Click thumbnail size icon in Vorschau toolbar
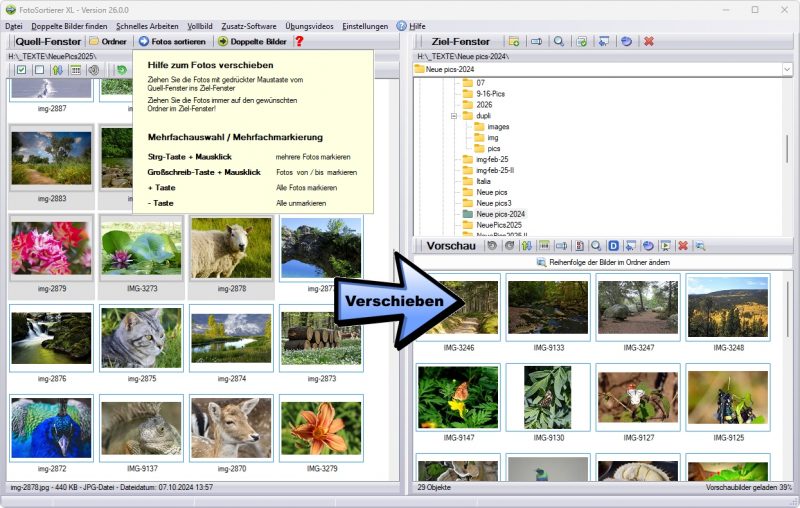 pyautogui.click(x=544, y=246)
